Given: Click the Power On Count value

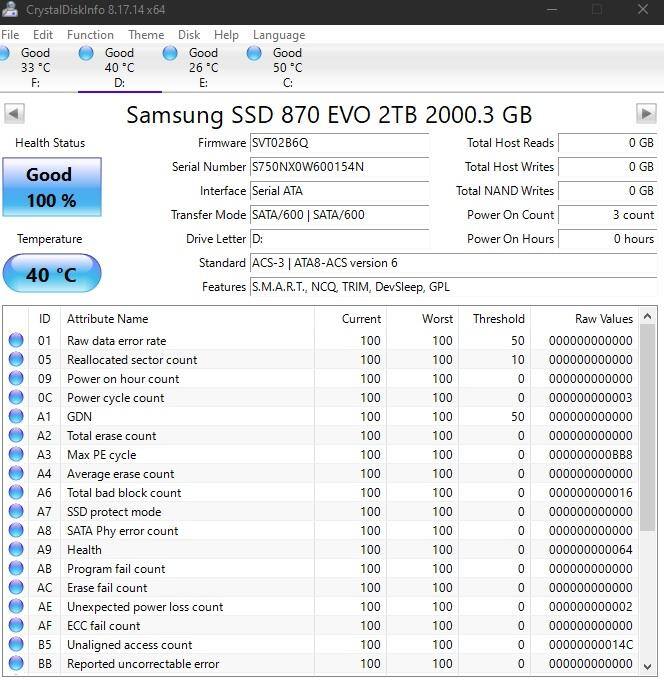Looking at the screenshot, I should 607,215.
